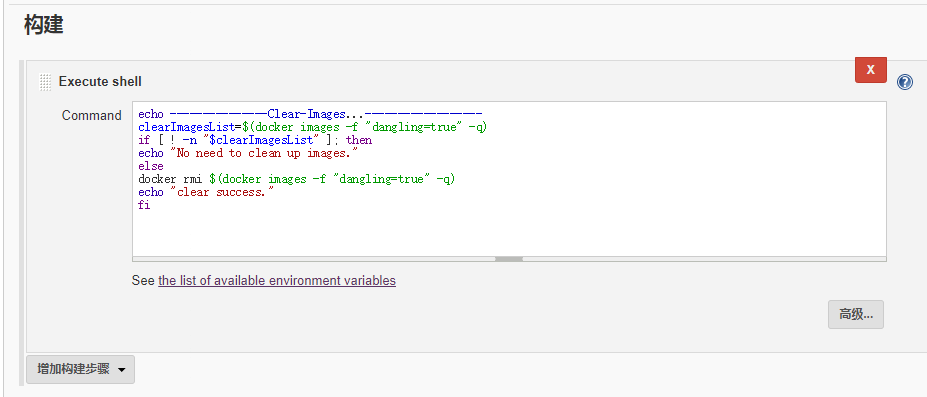Click the clearImagesList assignment line
Viewport: 927px width, 397px height.
pos(313,128)
